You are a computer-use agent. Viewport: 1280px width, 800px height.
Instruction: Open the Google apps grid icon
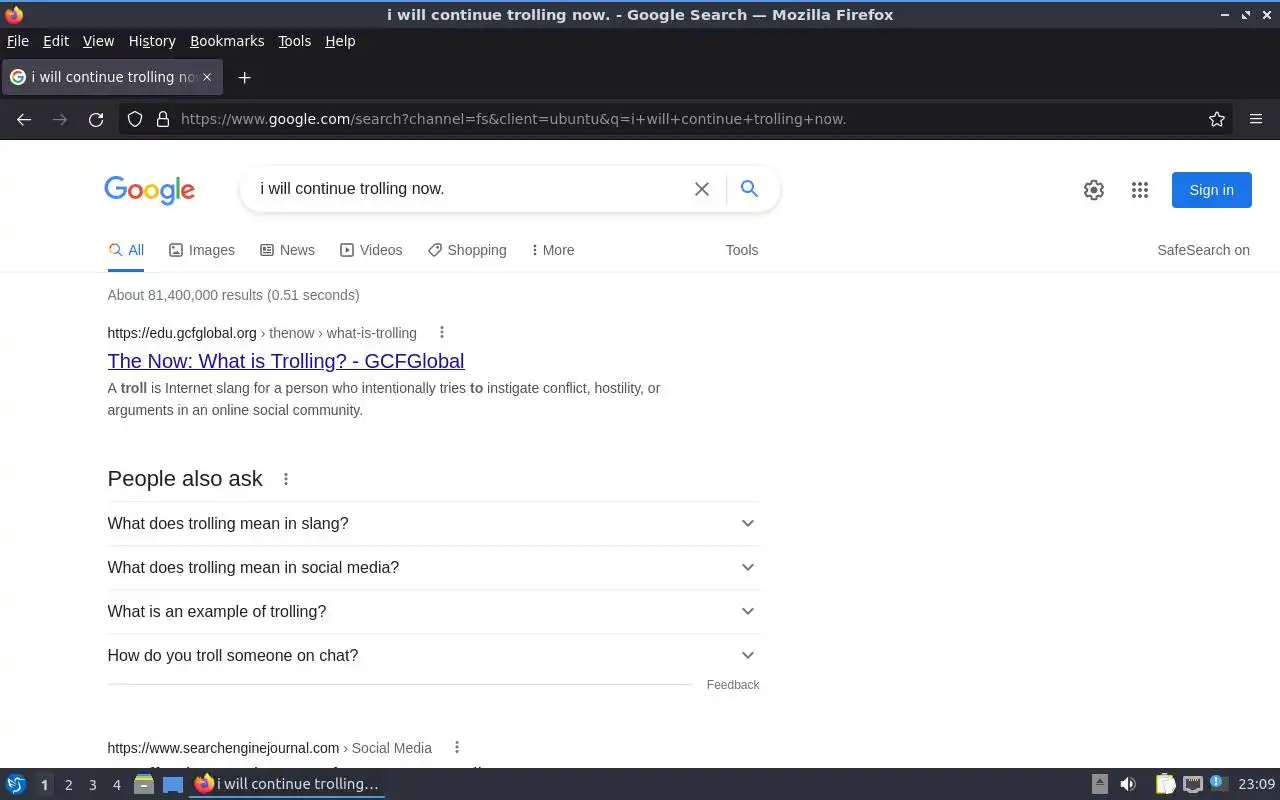[1140, 190]
